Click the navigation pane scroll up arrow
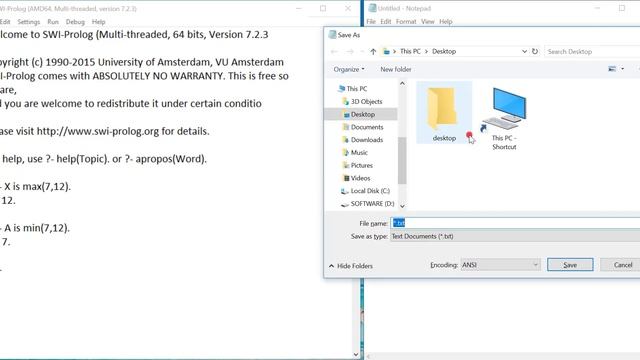The image size is (640, 360). pyautogui.click(x=402, y=84)
